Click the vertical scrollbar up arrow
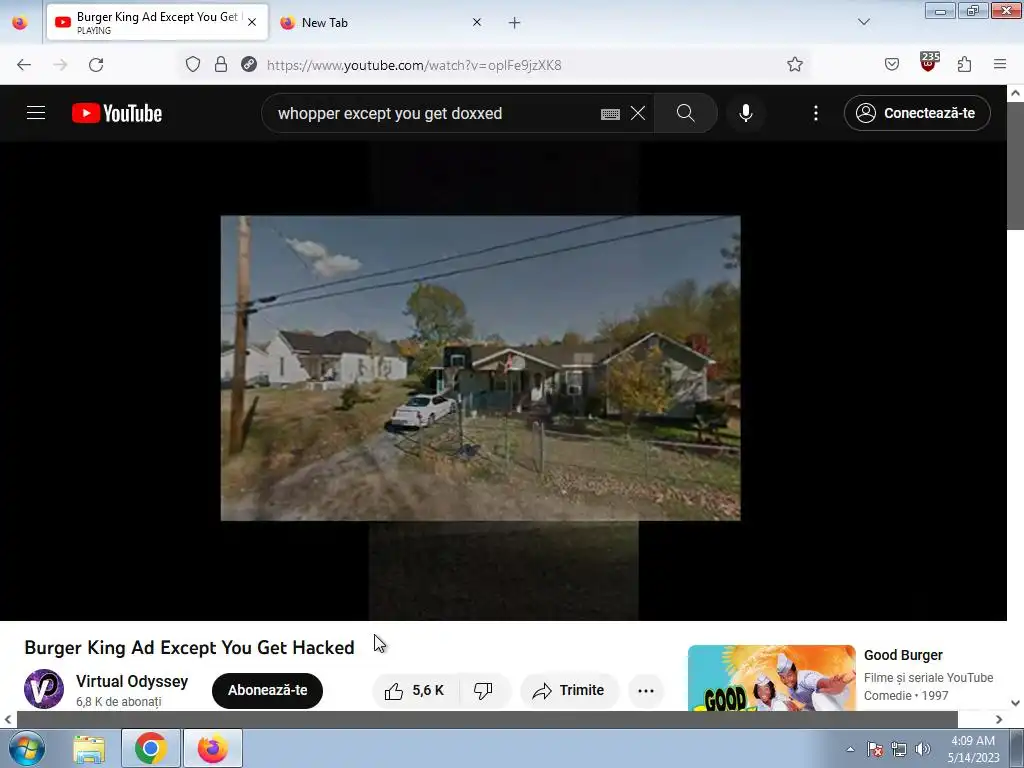1024x768 pixels. [x=1016, y=93]
